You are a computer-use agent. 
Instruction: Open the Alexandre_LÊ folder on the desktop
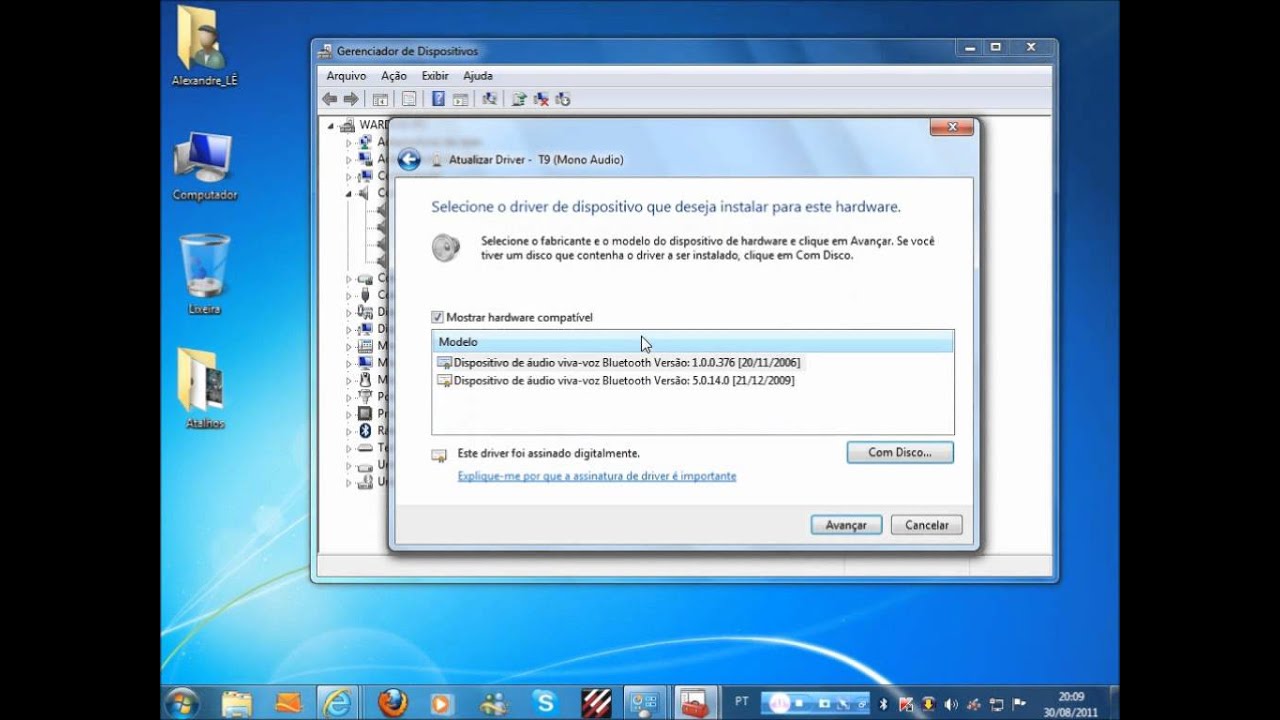pyautogui.click(x=205, y=46)
